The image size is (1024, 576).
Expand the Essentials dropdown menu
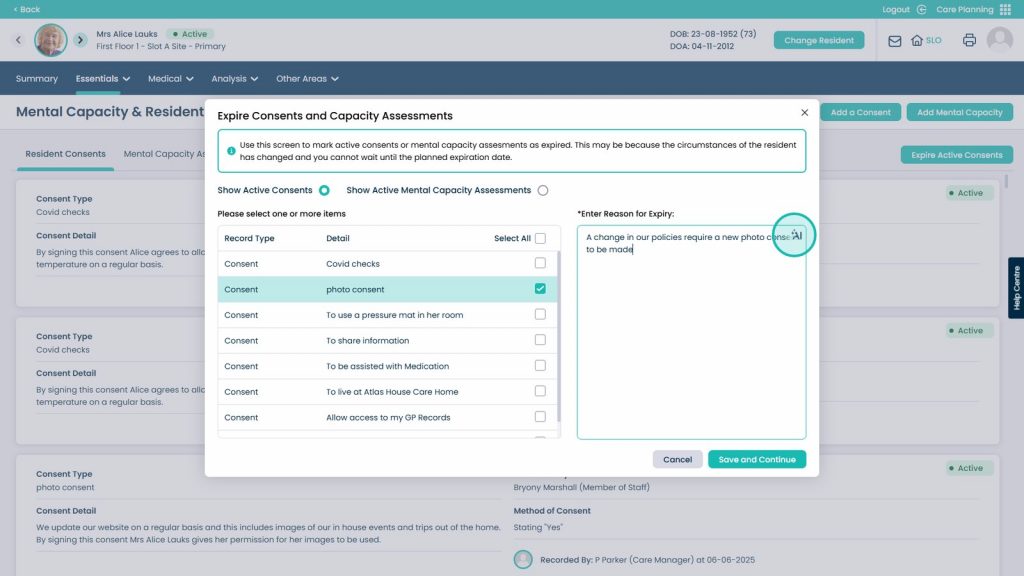[103, 78]
